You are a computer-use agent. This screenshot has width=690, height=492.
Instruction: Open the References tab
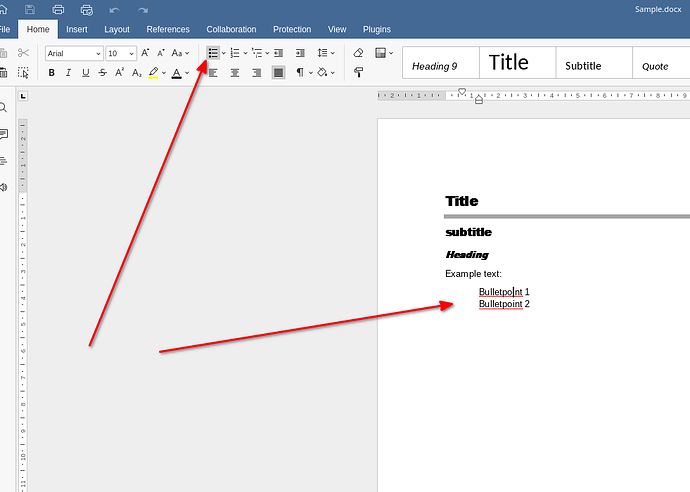168,29
